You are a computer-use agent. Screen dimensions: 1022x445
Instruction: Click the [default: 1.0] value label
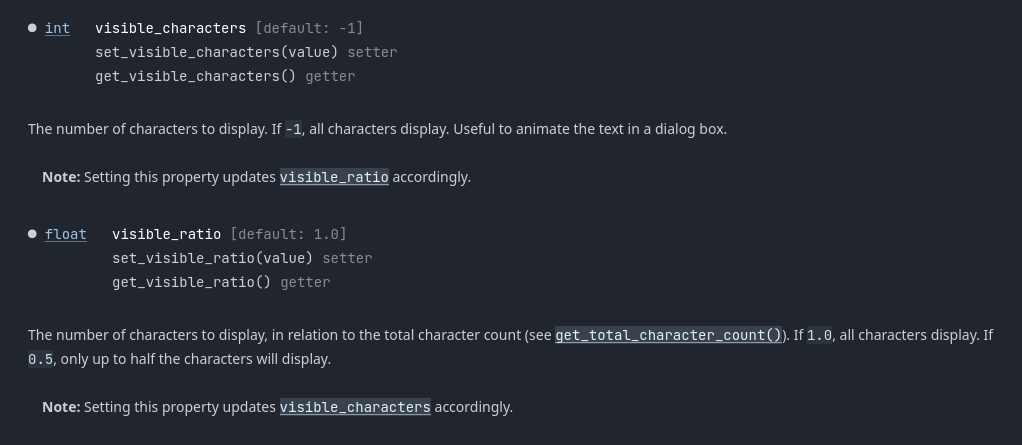pos(289,234)
